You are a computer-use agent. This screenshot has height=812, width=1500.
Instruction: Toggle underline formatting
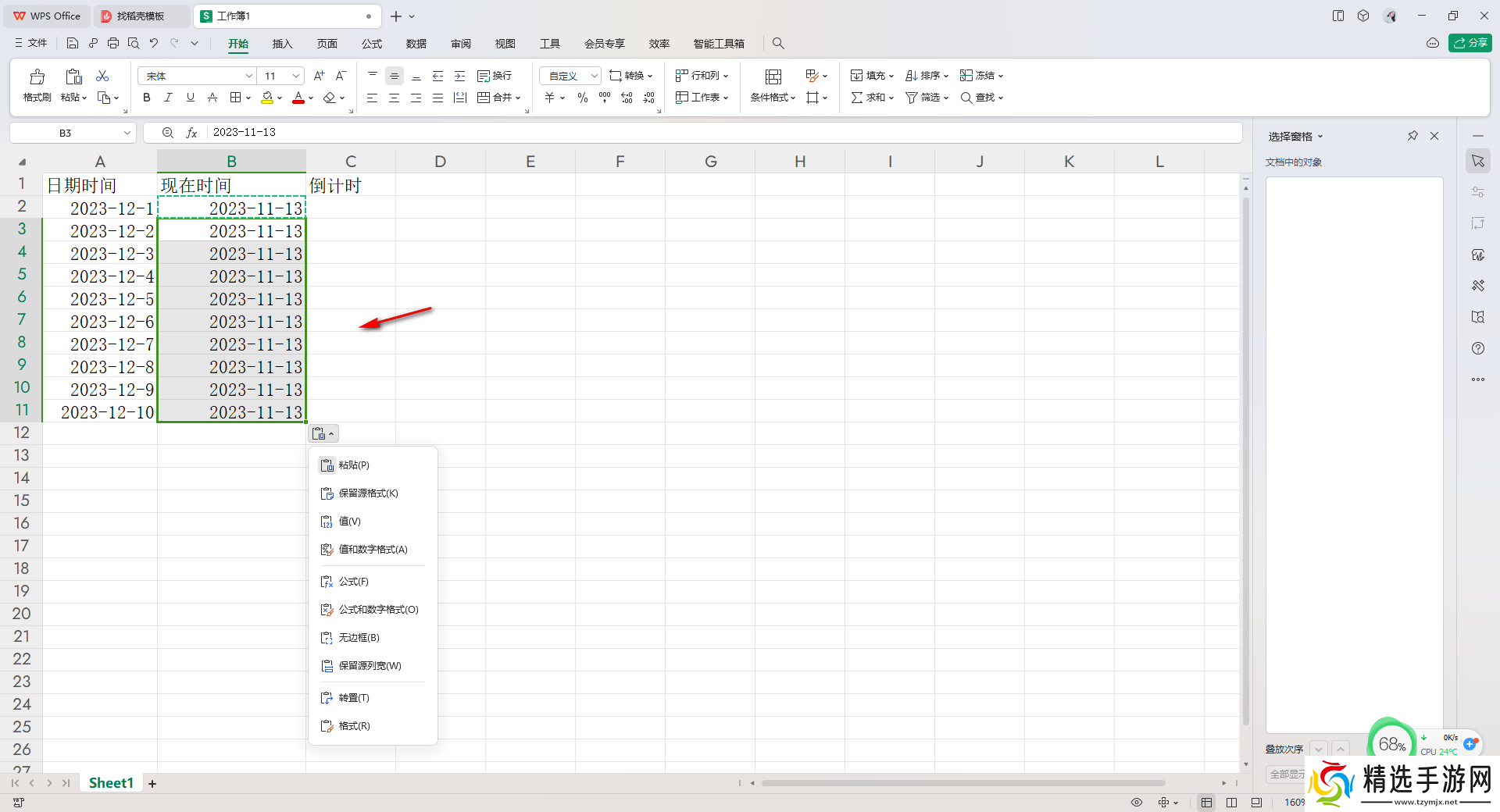190,98
